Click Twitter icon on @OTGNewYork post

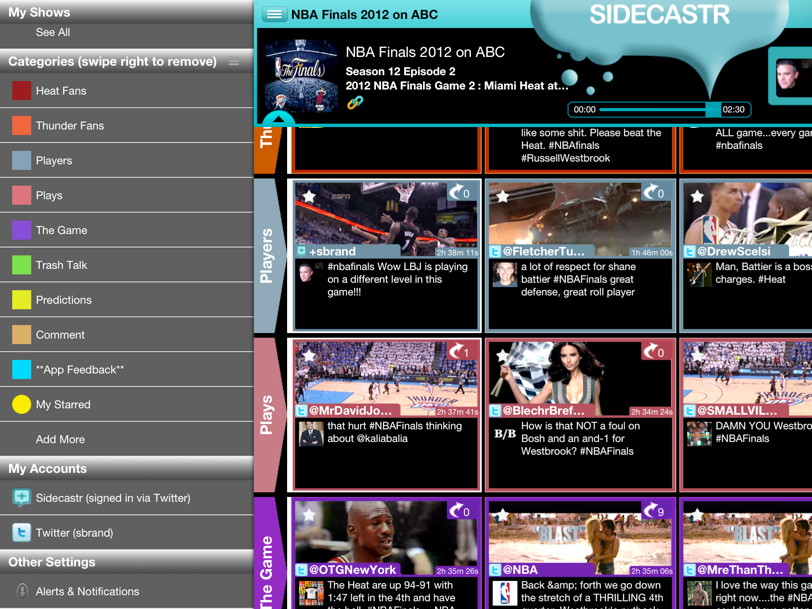tap(301, 570)
